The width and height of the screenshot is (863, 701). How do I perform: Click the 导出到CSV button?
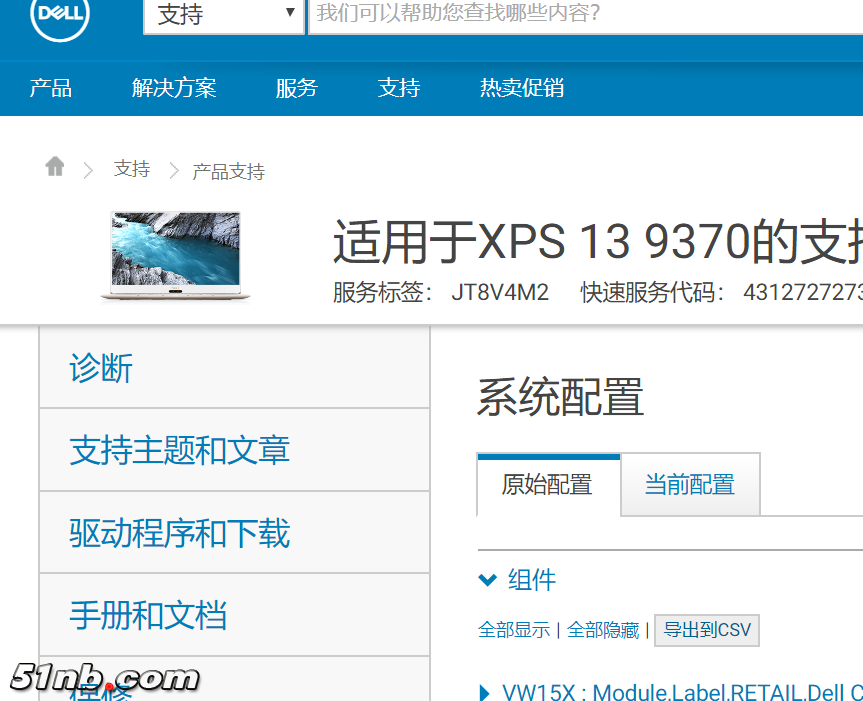pos(706,630)
